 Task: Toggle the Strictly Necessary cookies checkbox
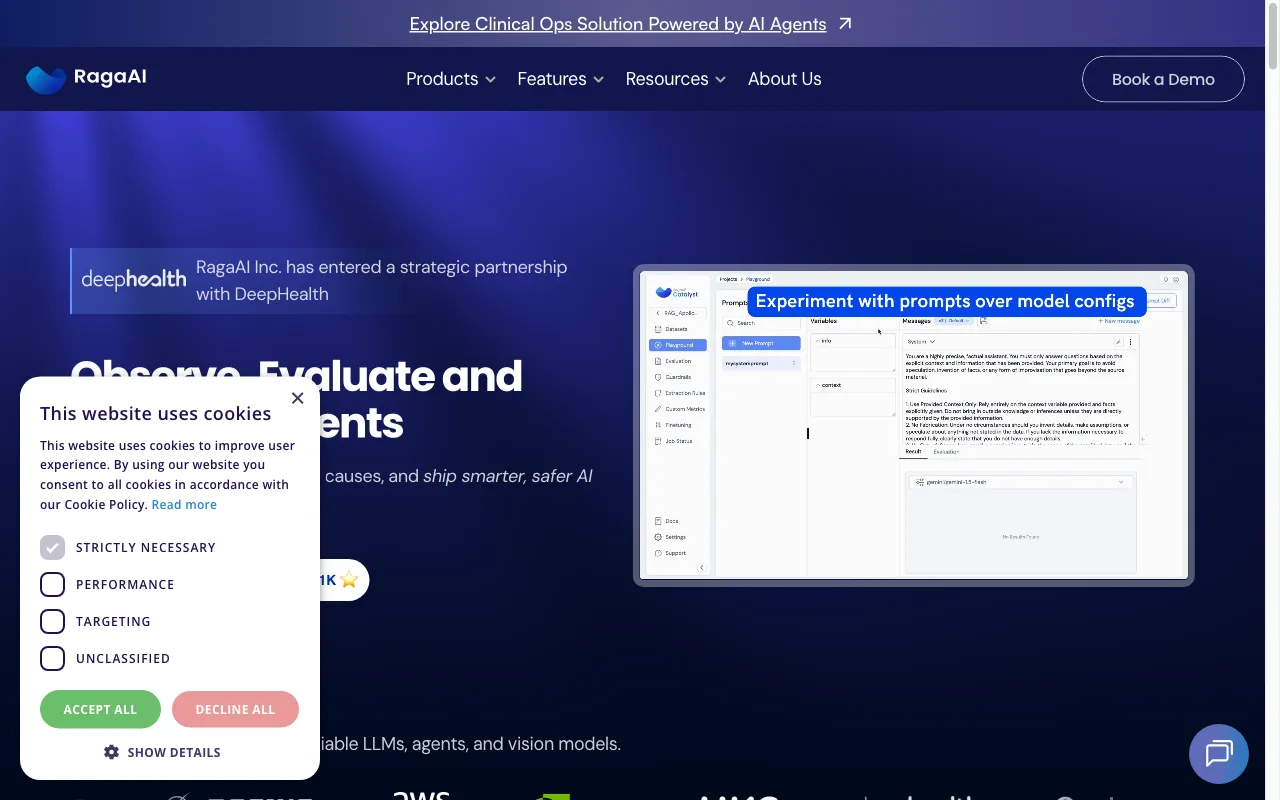pos(53,547)
